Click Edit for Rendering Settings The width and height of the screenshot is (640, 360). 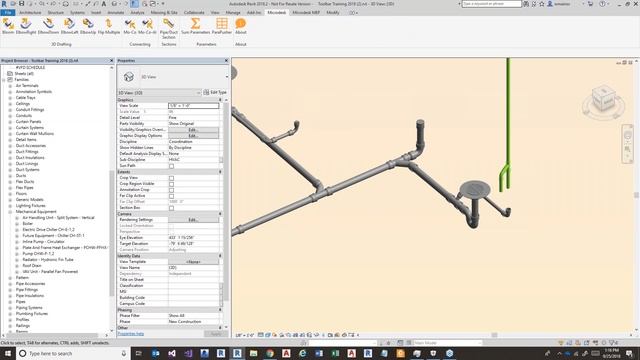coord(193,220)
